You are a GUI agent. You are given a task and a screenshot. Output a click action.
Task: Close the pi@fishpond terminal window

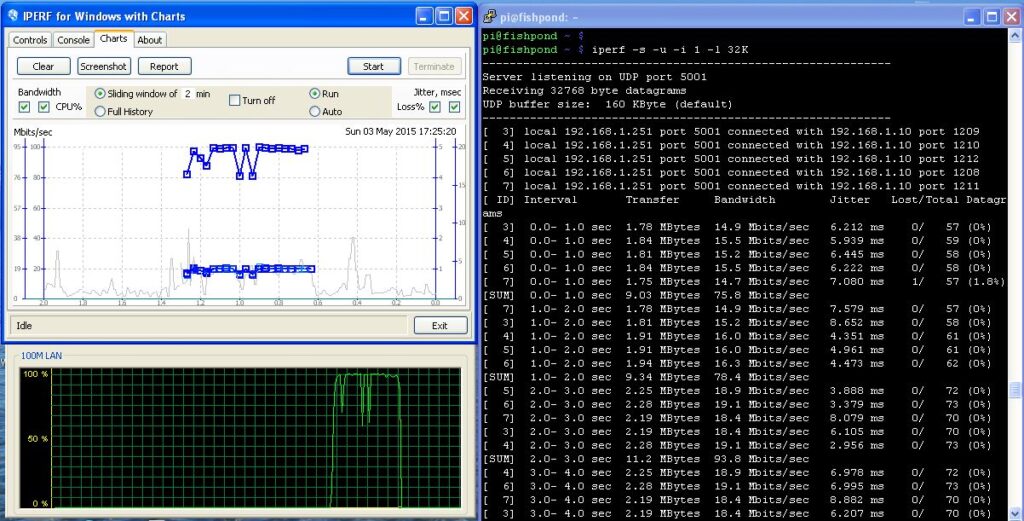click(1012, 18)
